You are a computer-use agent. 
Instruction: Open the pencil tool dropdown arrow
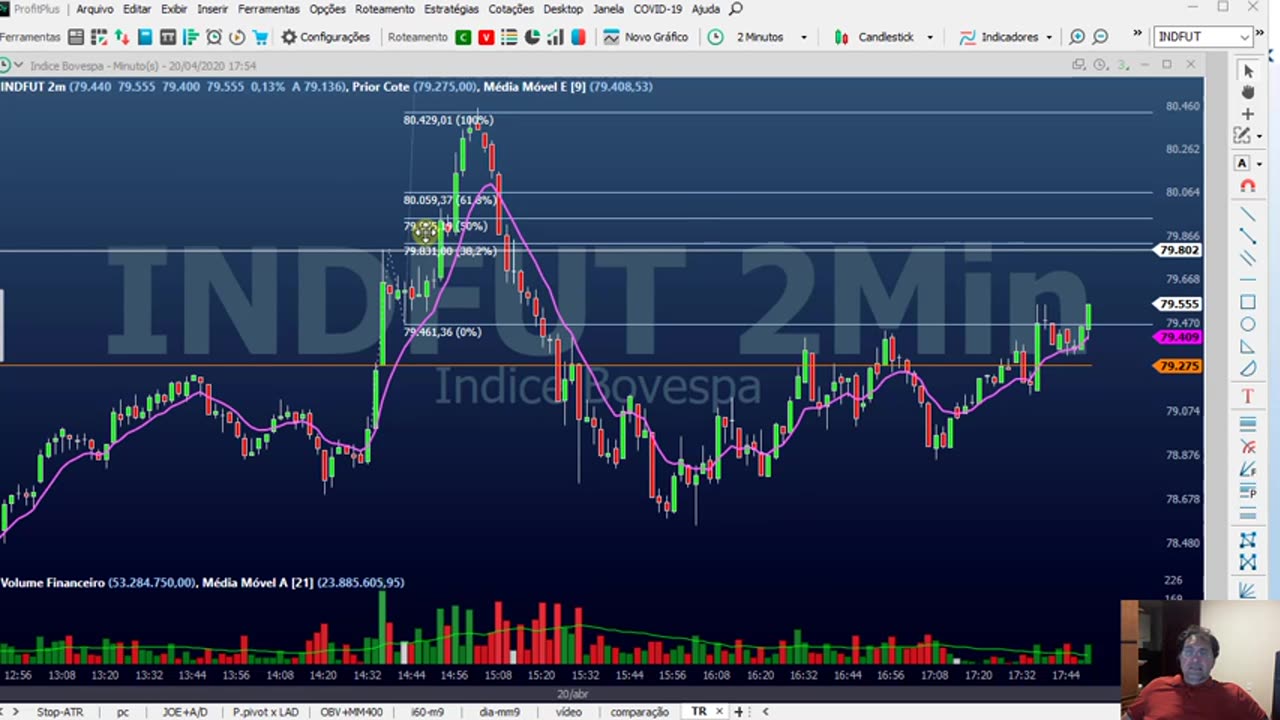point(1259,136)
